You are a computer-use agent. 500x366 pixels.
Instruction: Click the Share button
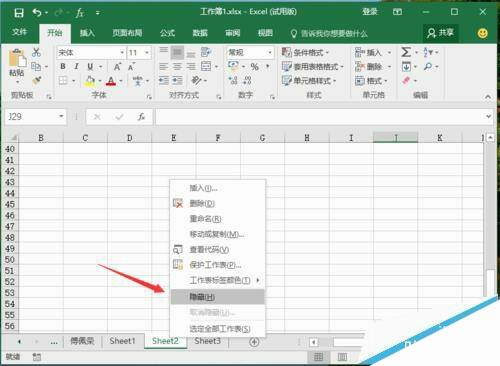pos(441,33)
